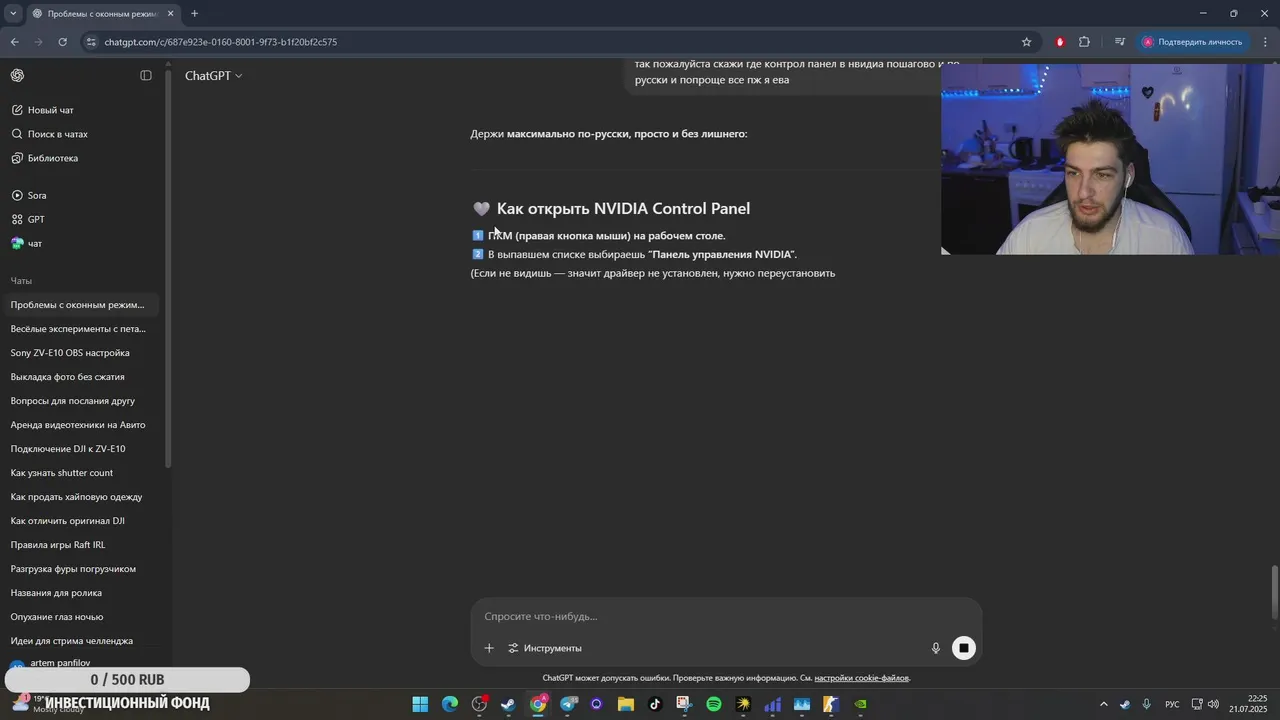Open NVIDIA app in taskbar
This screenshot has height=720, width=1280.
tap(860, 704)
